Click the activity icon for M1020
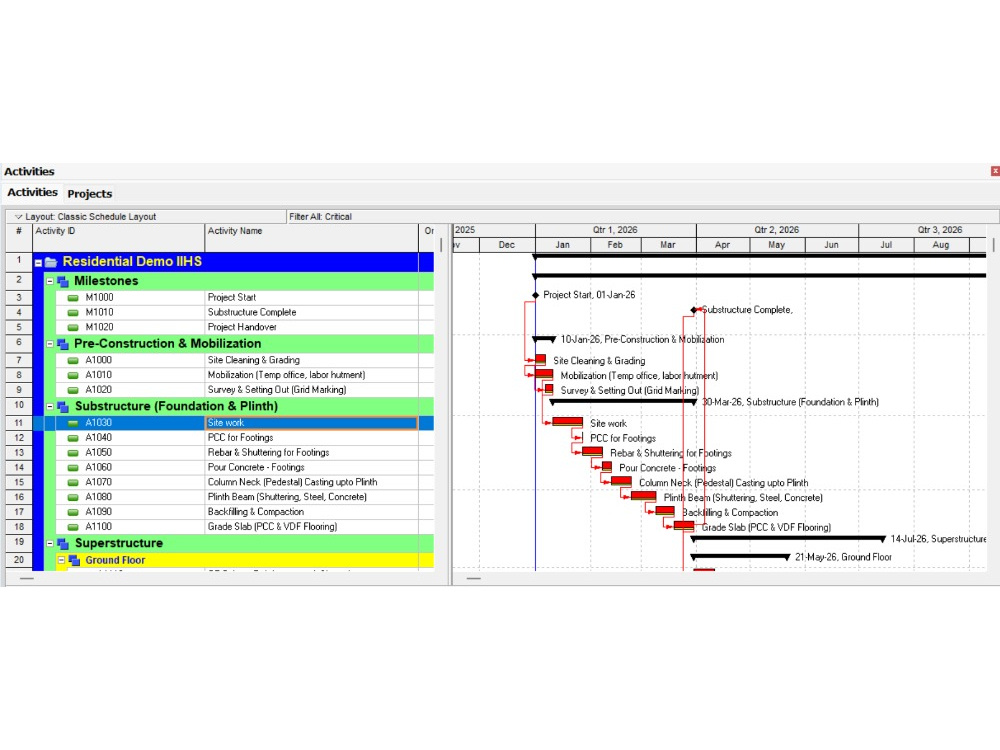The height and width of the screenshot is (750, 1000). click(73, 327)
